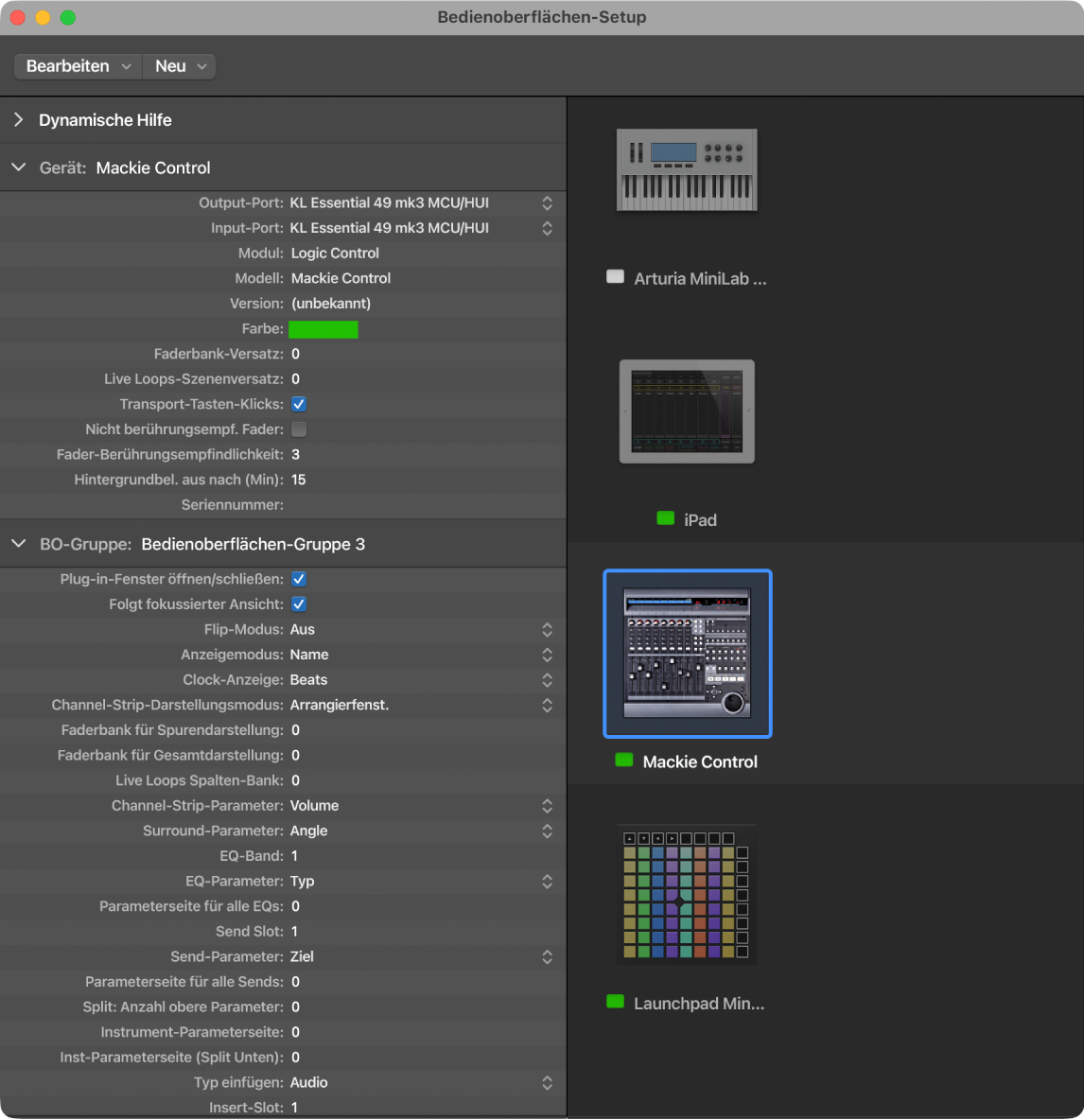The width and height of the screenshot is (1084, 1120).
Task: Click the 'Mackie Control' label under the selected device
Action: pyautogui.click(x=700, y=762)
